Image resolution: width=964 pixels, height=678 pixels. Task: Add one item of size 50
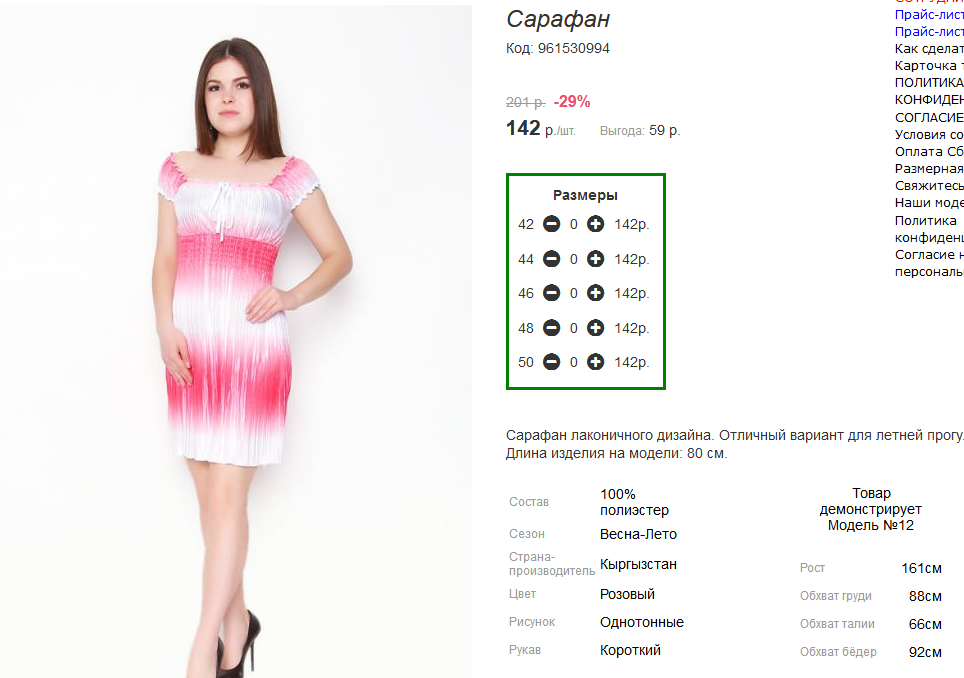595,362
